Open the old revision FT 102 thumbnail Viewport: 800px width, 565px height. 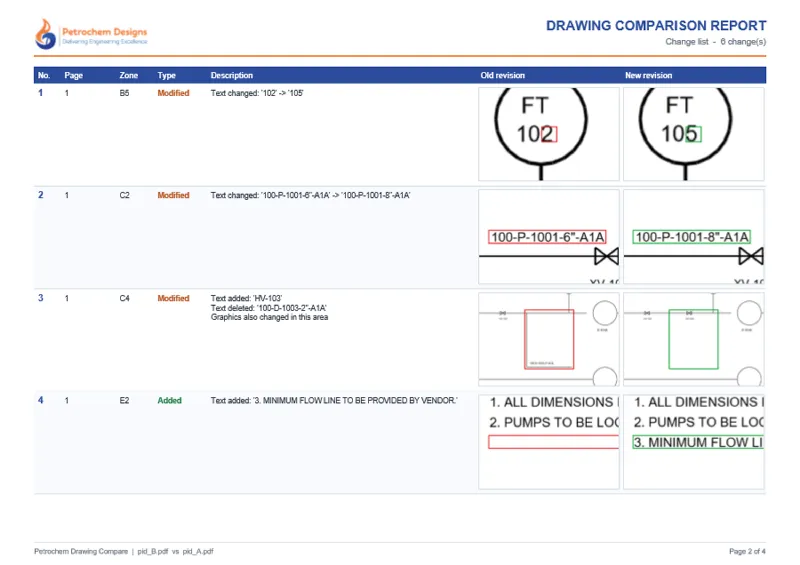pos(549,134)
